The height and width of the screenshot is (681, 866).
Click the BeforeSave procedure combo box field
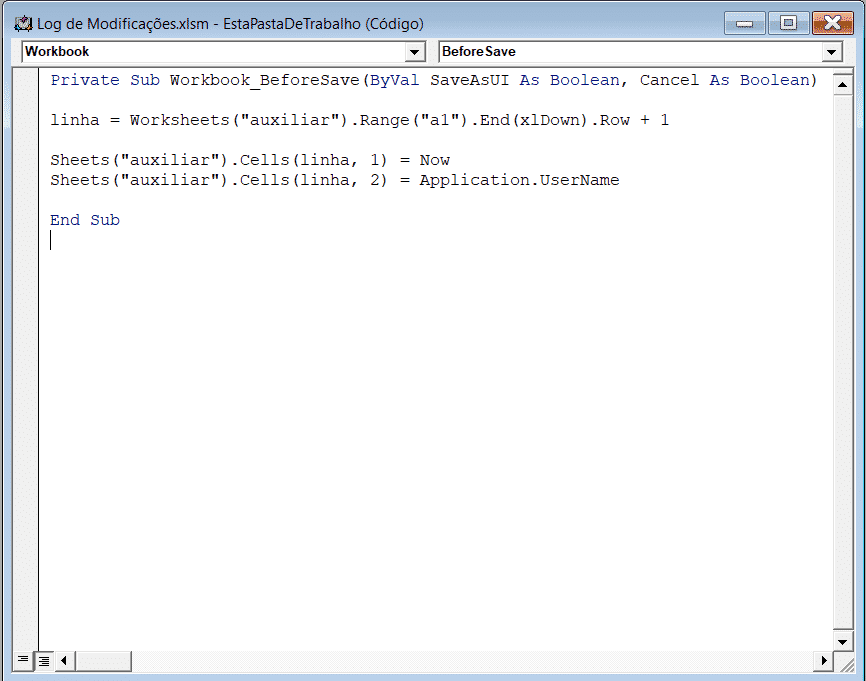click(641, 52)
